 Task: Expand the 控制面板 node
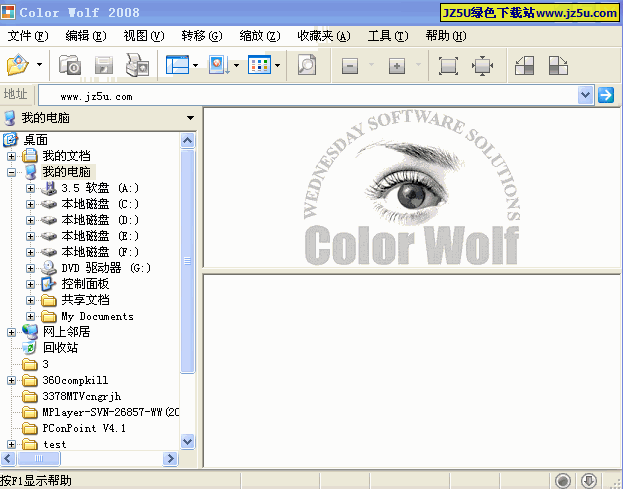click(x=31, y=284)
